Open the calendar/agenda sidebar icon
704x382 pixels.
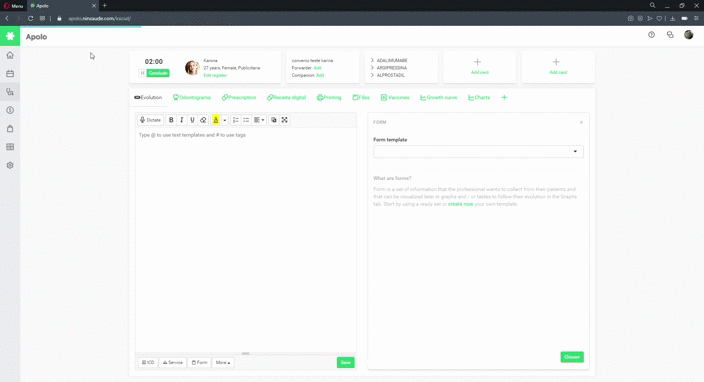(10, 74)
